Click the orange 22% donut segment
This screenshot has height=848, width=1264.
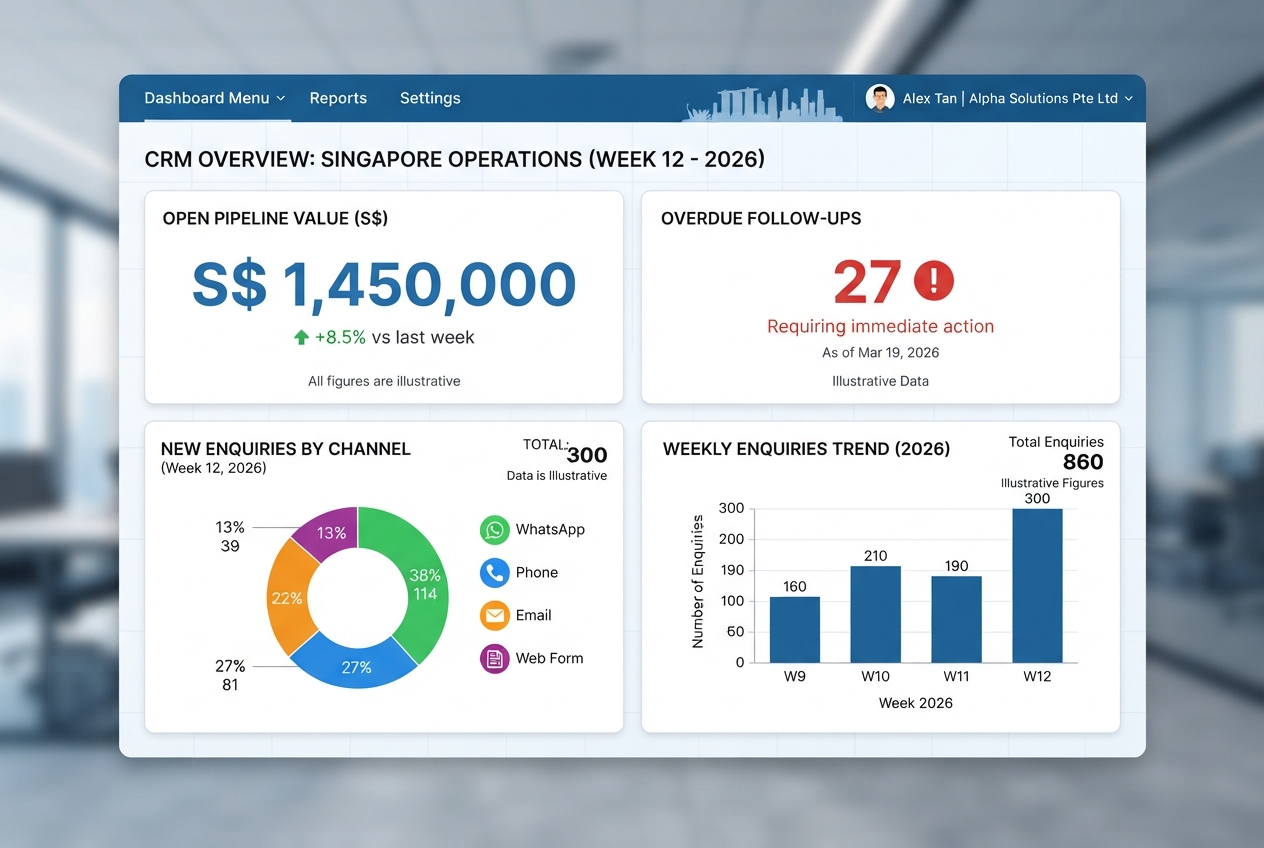(x=287, y=598)
